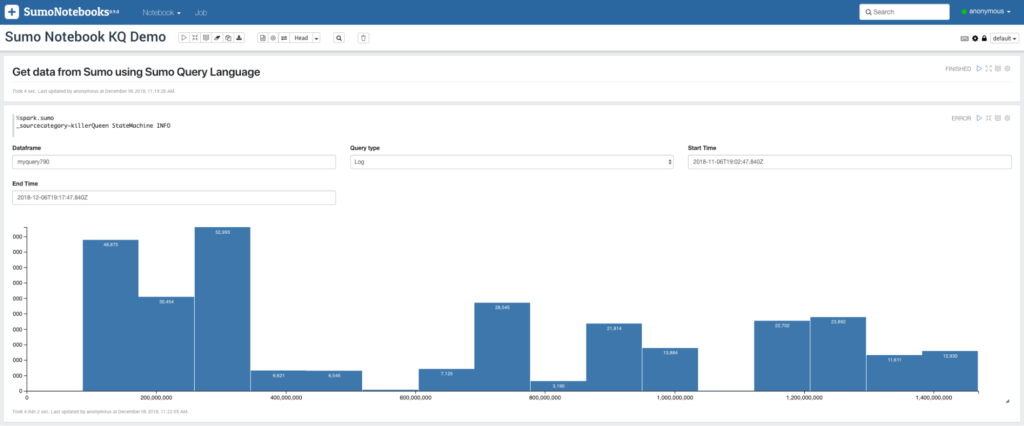This screenshot has height=426, width=1024.
Task: Toggle output book icon in FINISHED paragraph
Action: pyautogui.click(x=998, y=69)
